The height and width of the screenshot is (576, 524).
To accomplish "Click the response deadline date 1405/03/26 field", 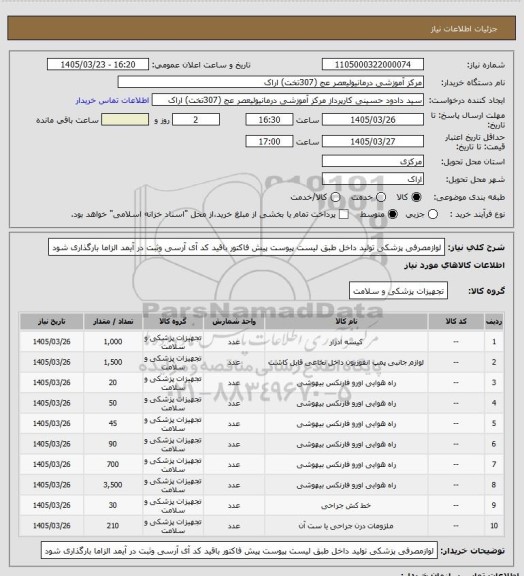I will pyautogui.click(x=373, y=120).
